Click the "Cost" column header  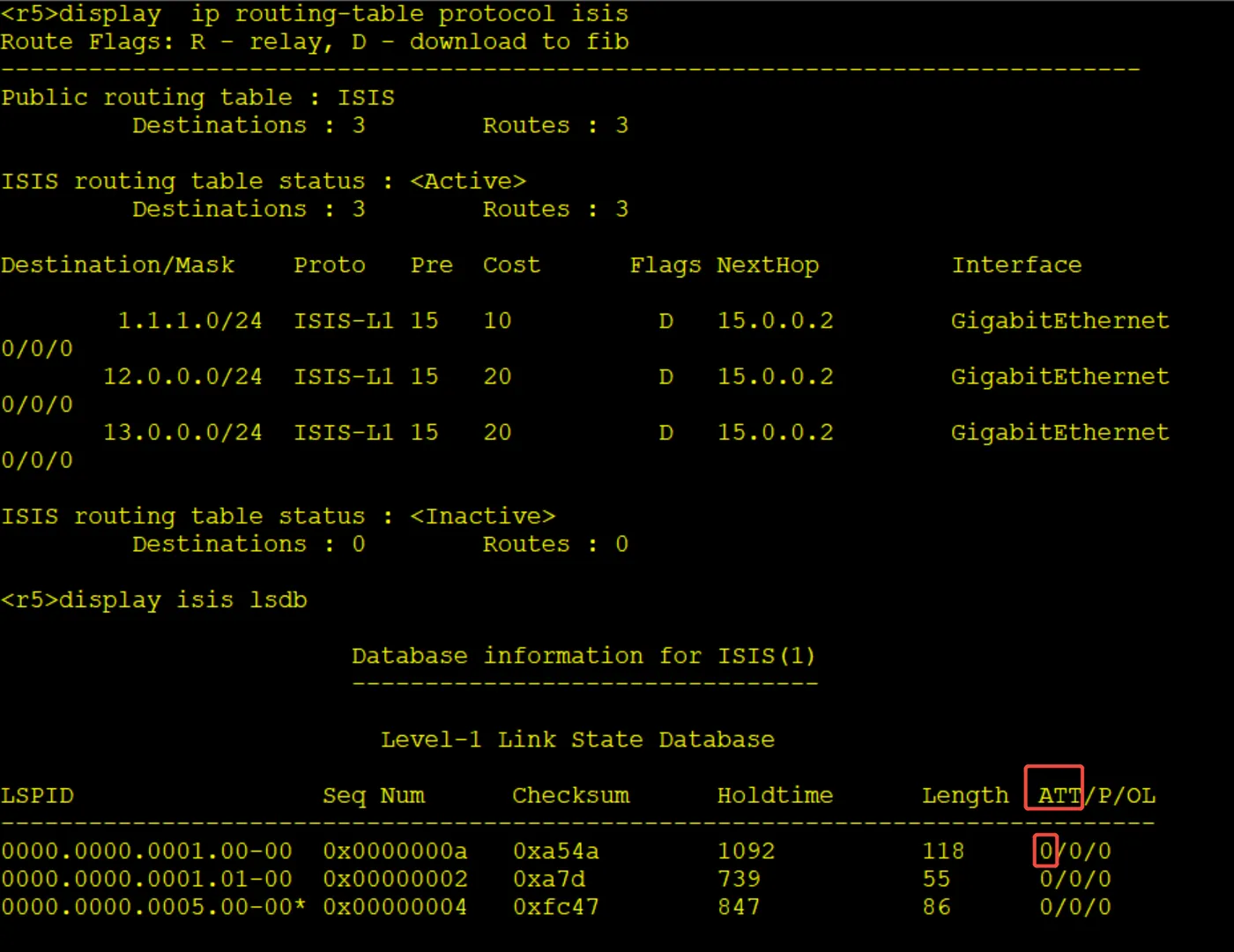click(512, 265)
